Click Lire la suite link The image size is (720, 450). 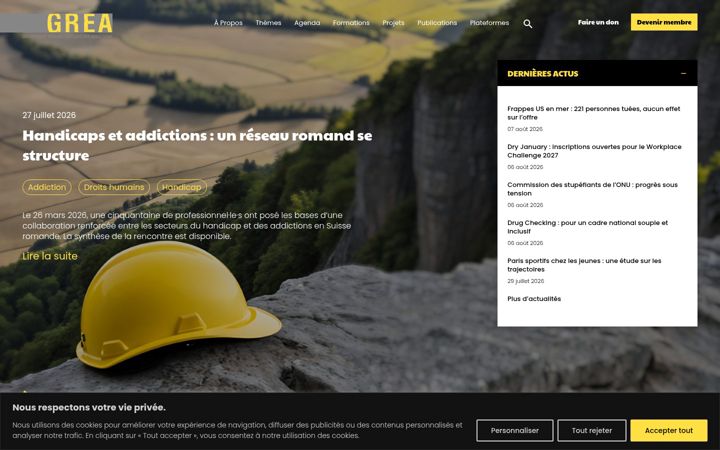[50, 256]
